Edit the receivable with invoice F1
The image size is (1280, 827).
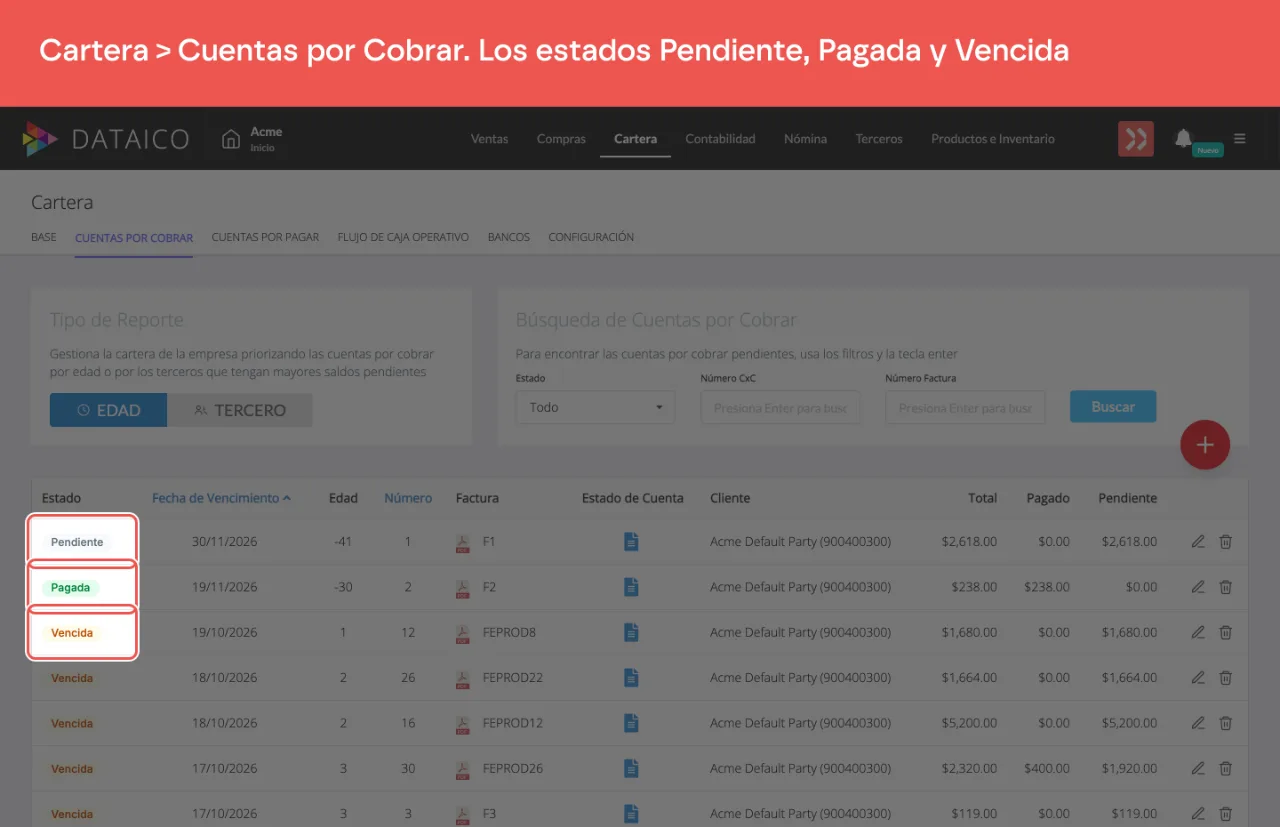(x=1198, y=542)
